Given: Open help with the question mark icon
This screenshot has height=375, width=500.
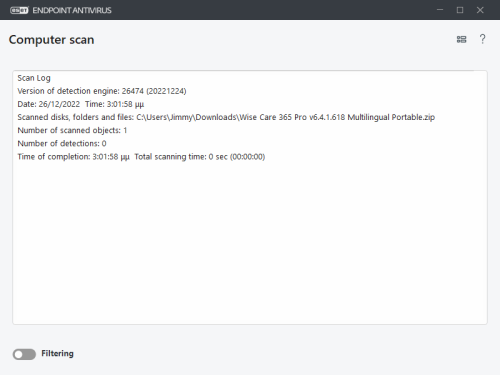Looking at the screenshot, I should (482, 39).
